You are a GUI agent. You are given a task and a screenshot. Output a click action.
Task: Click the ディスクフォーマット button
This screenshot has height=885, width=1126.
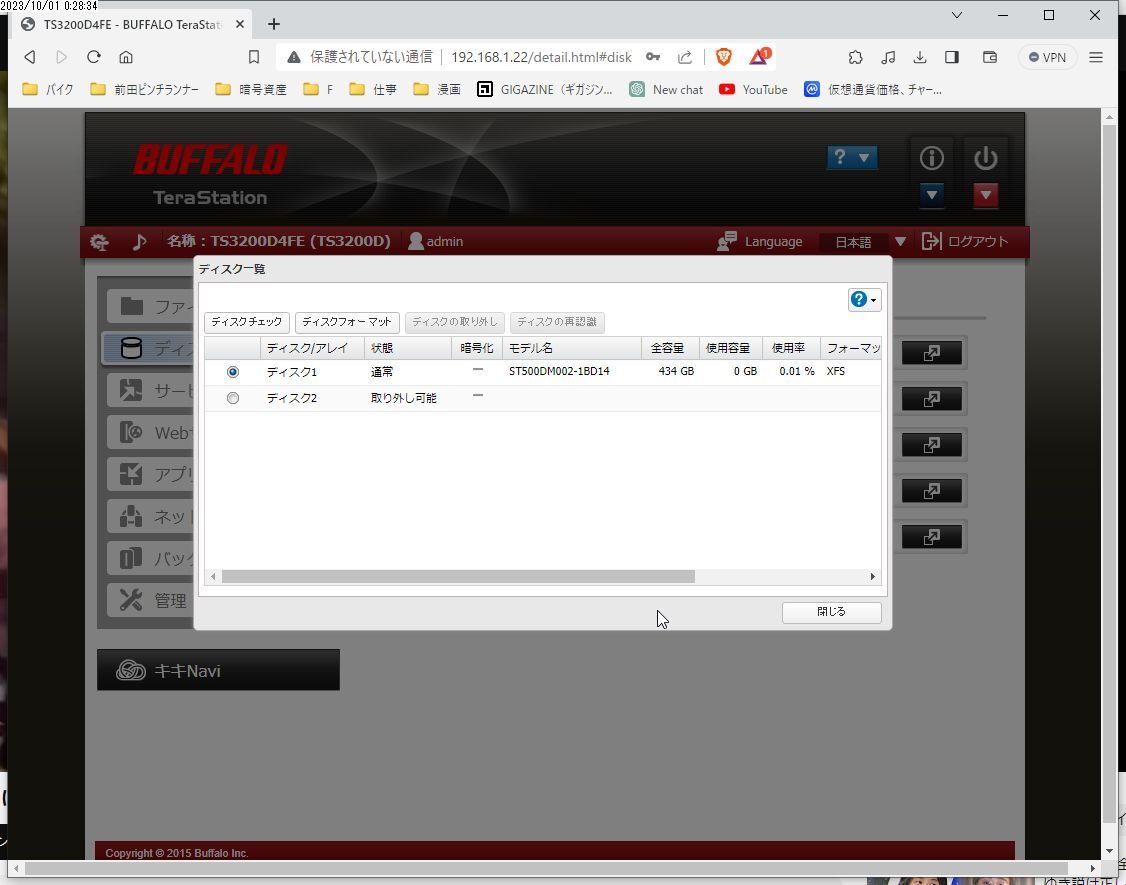pyautogui.click(x=347, y=323)
